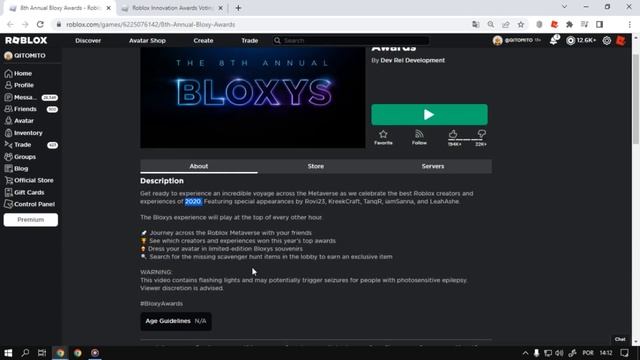This screenshot has width=640, height=360.
Task: Open Trade in the top navigation
Action: tap(249, 41)
